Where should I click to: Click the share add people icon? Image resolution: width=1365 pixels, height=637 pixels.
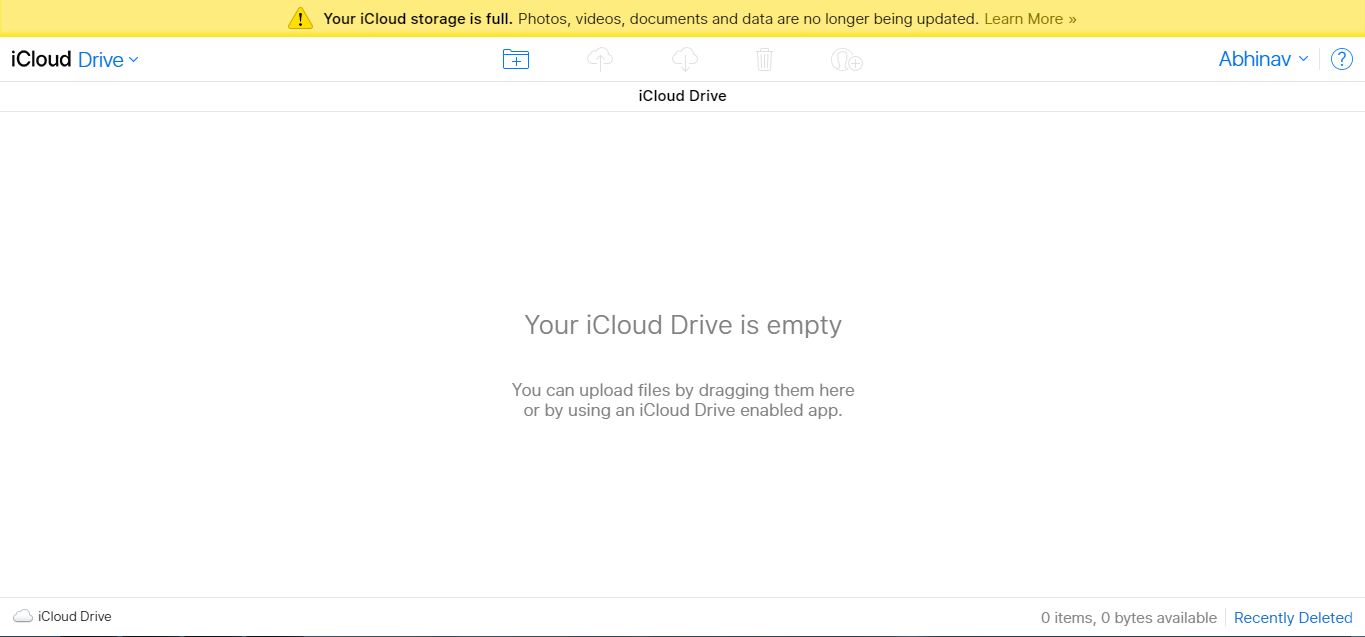coord(847,60)
